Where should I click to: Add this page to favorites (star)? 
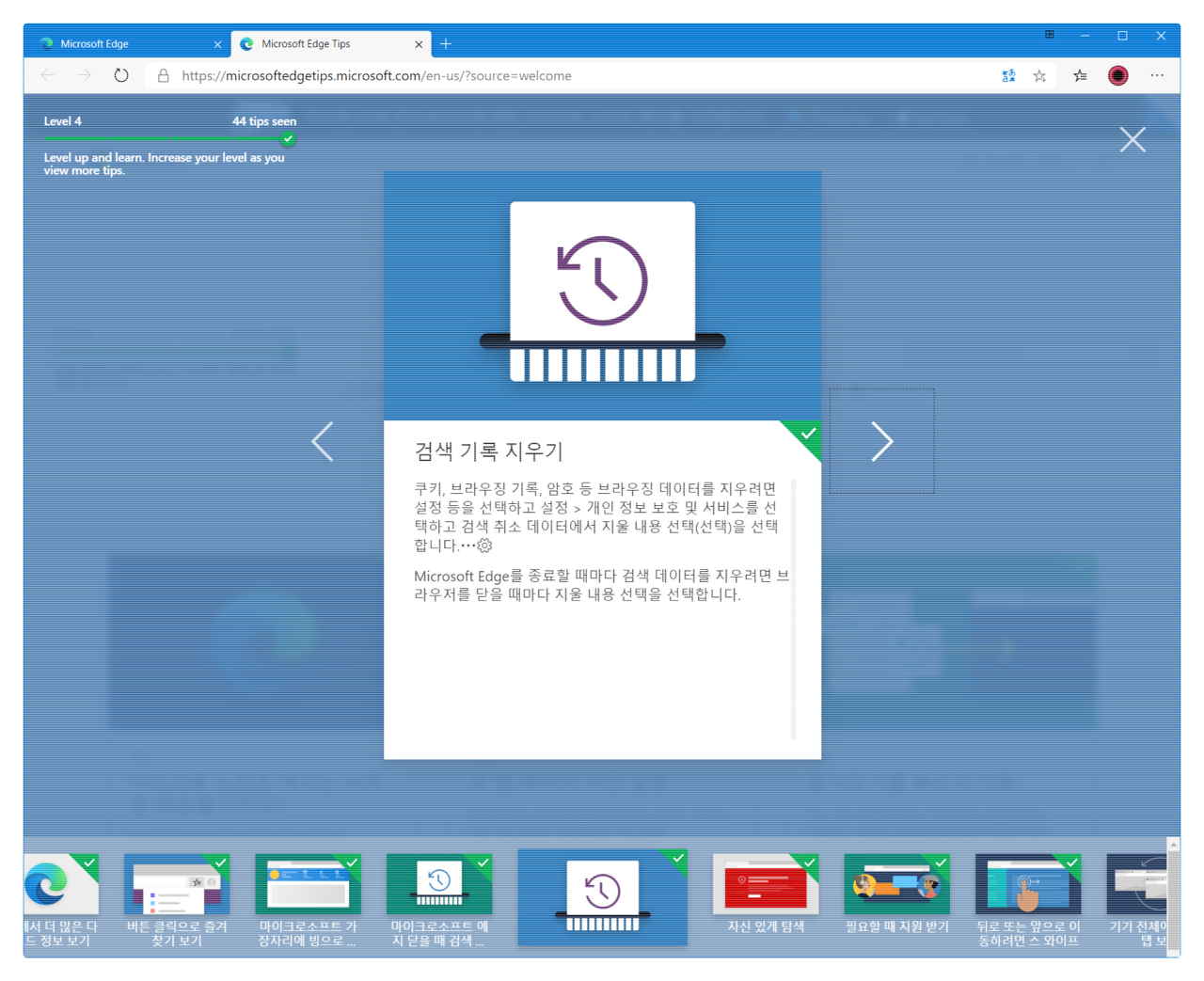(1039, 76)
